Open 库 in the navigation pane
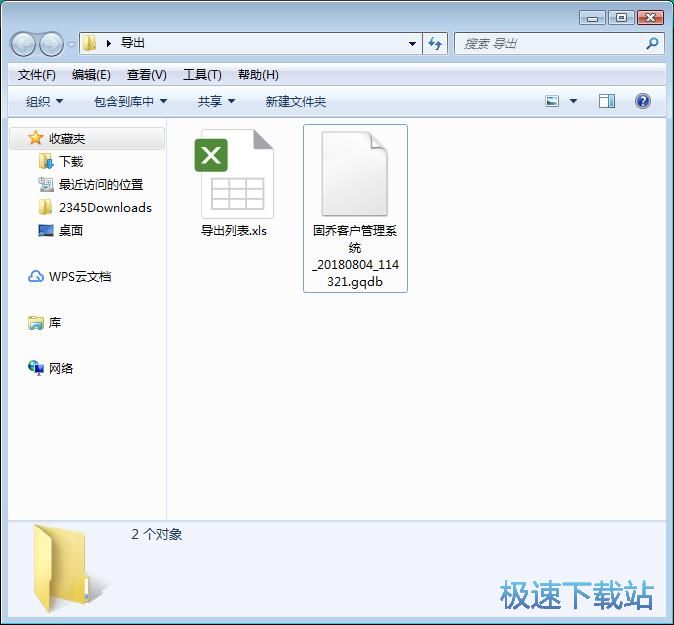The image size is (674, 625). (x=55, y=322)
